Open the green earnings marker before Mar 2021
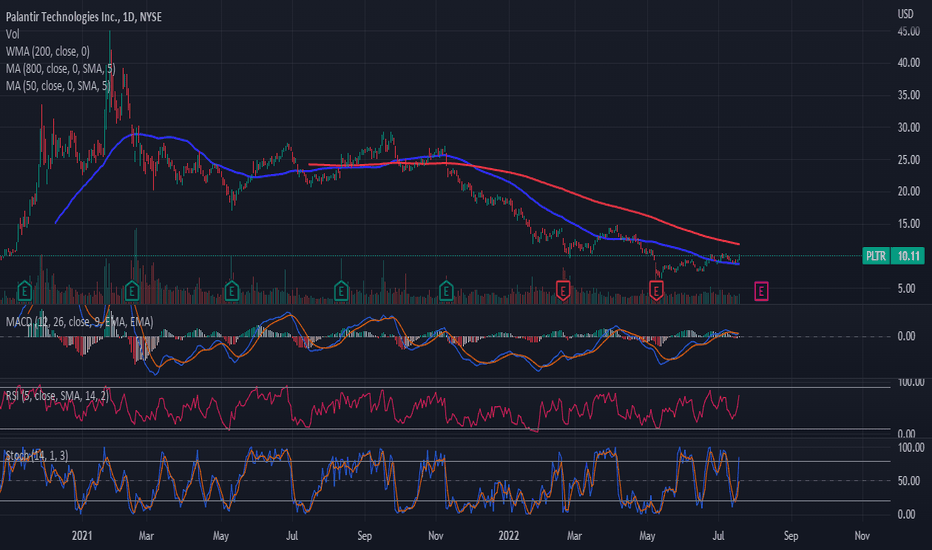 point(132,291)
